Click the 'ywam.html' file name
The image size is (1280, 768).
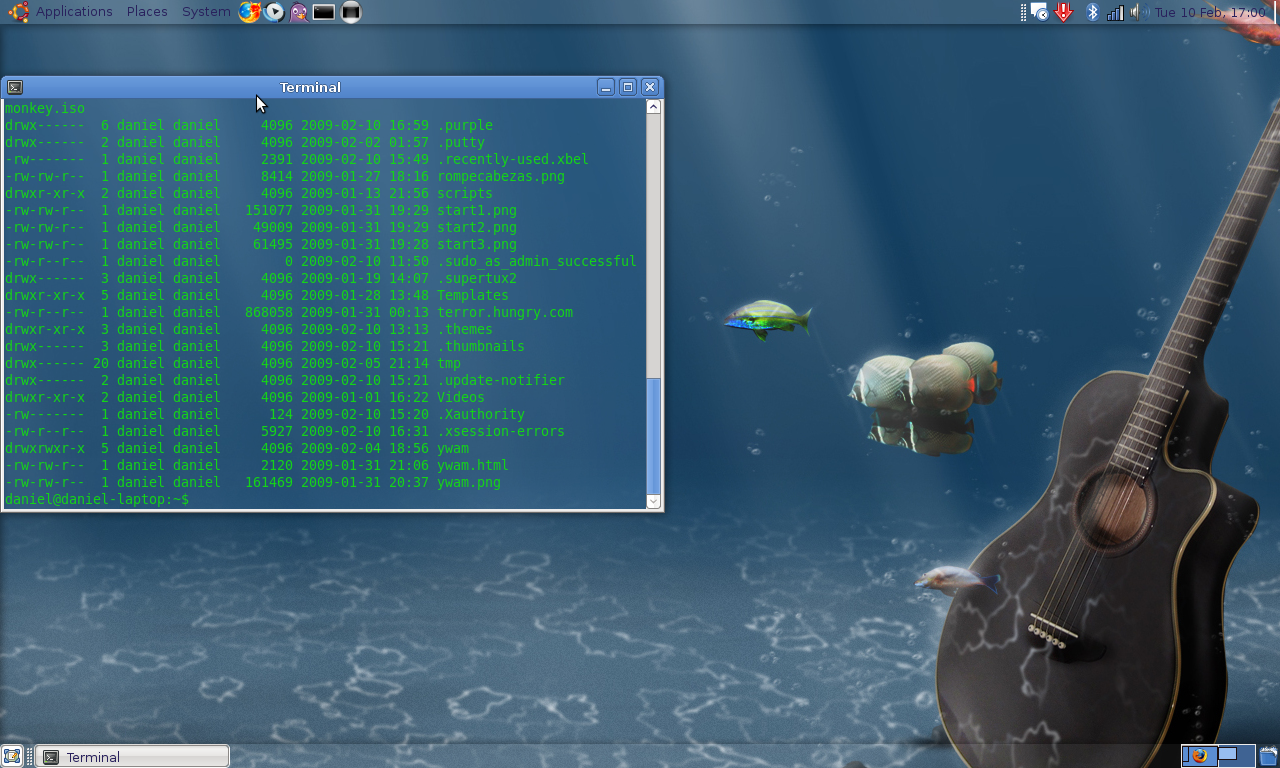point(473,465)
